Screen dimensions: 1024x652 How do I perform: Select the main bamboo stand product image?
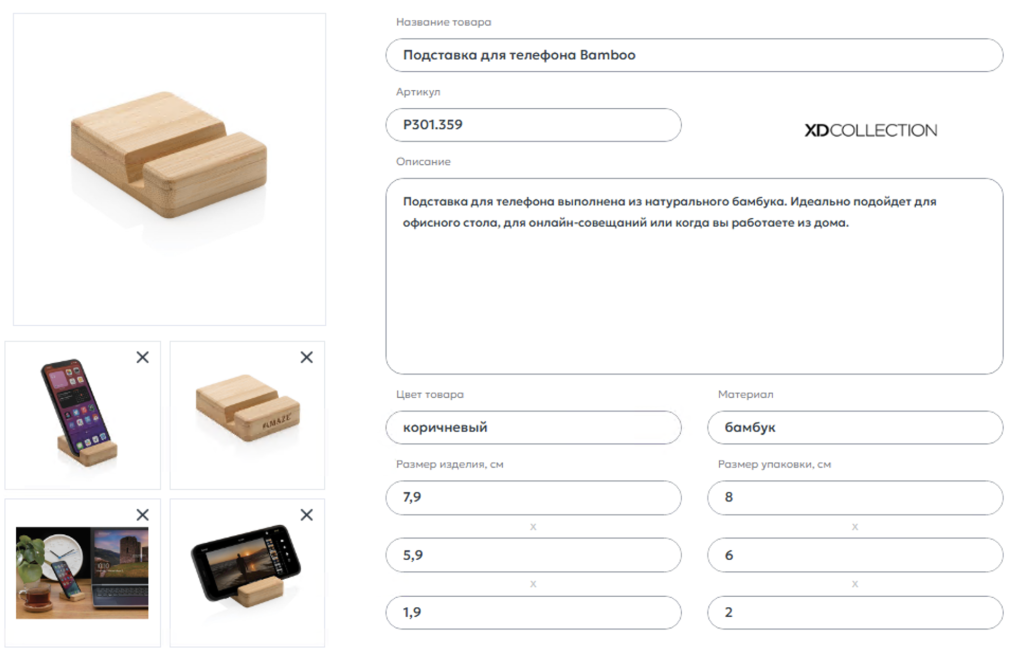pyautogui.click(x=169, y=169)
